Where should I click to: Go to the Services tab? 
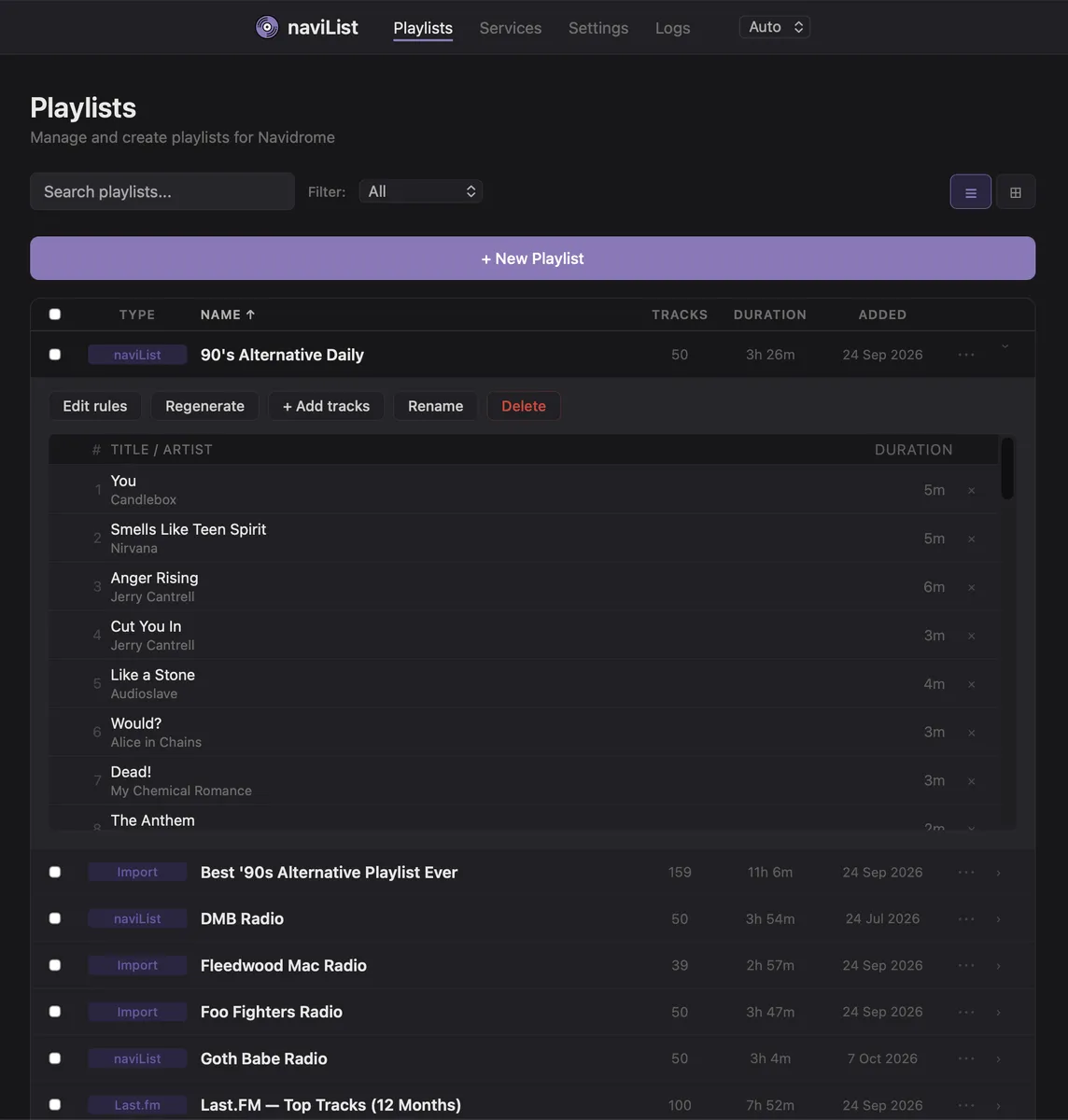pos(511,28)
